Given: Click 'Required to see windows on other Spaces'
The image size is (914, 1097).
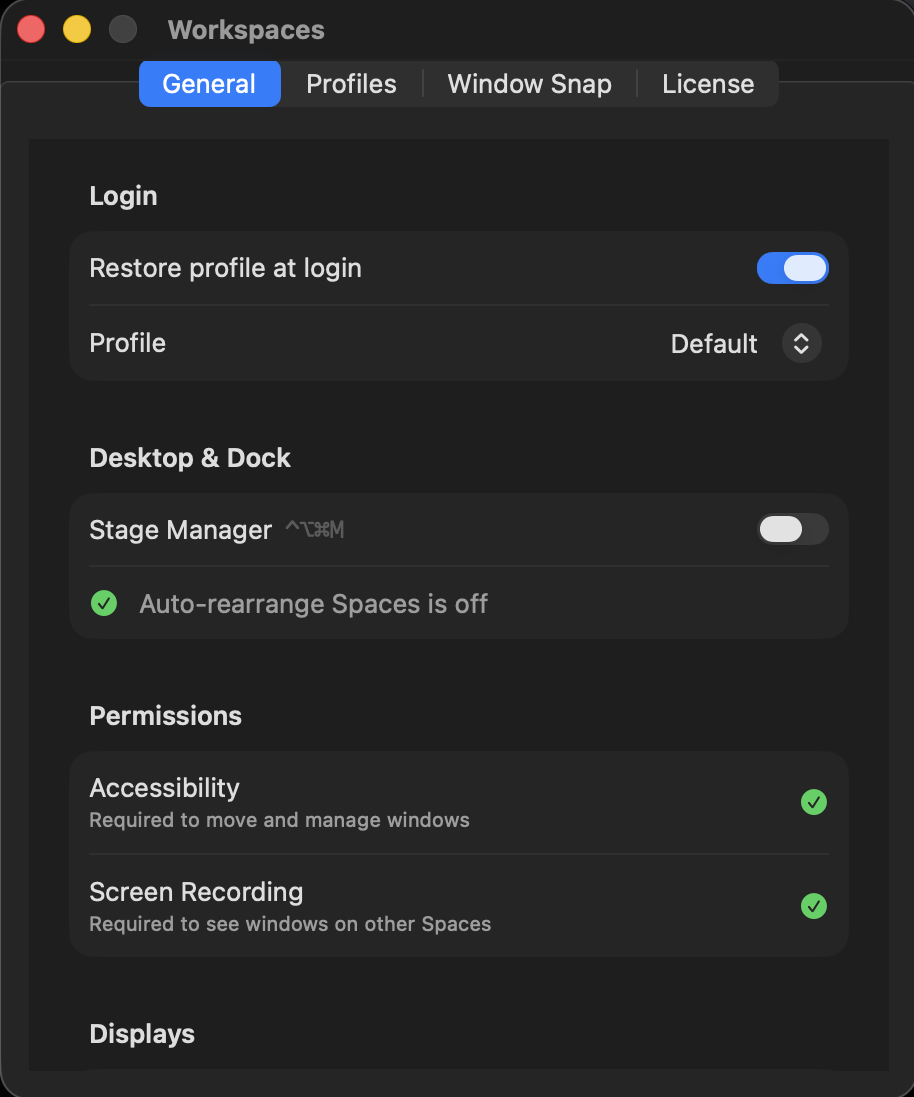Looking at the screenshot, I should coord(290,924).
